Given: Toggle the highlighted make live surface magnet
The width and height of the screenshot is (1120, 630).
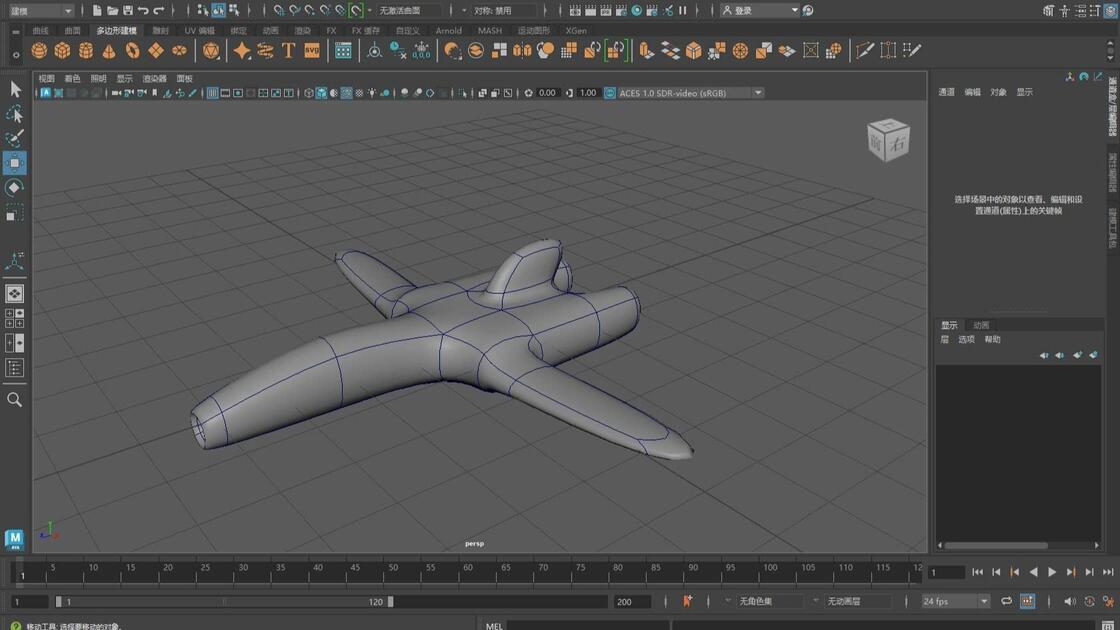Looking at the screenshot, I should pyautogui.click(x=356, y=11).
